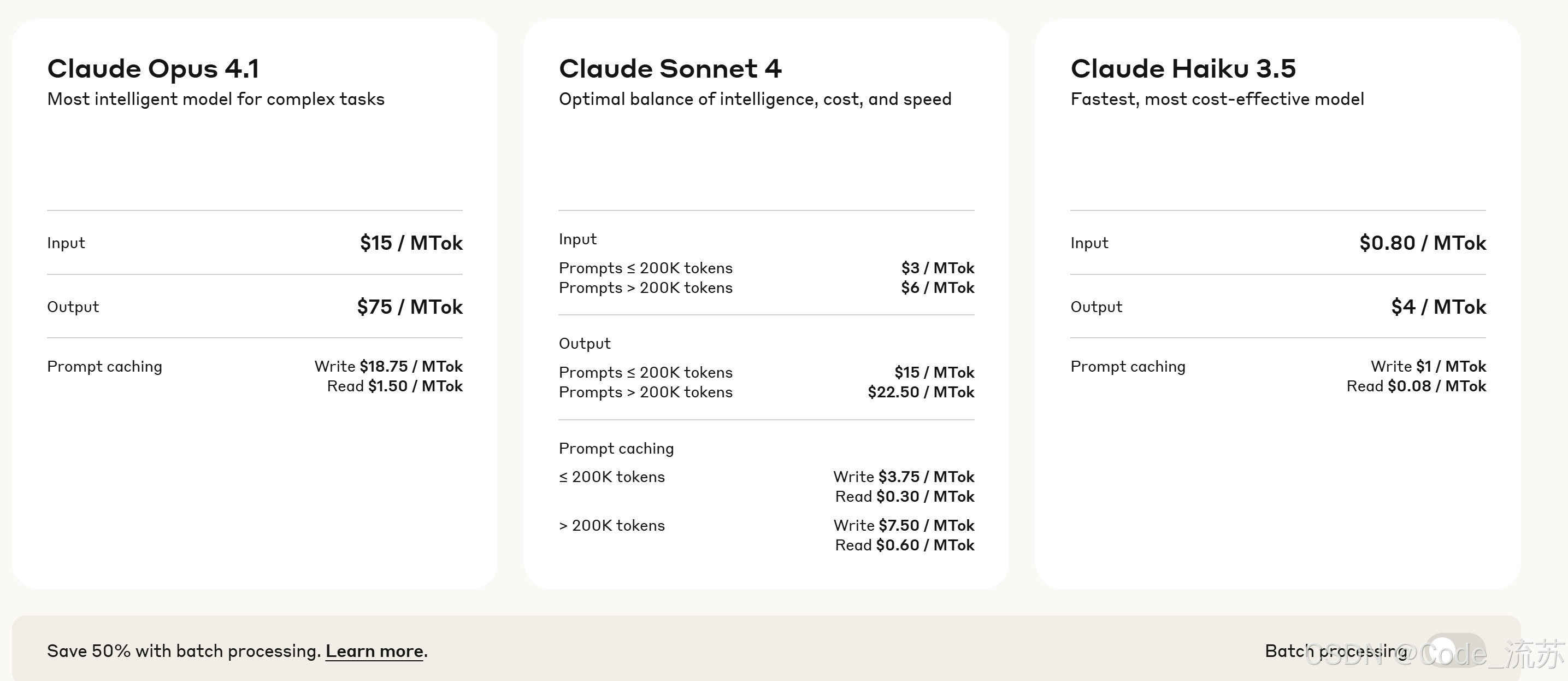Click the $22.50 / MTok output price
The image size is (1568, 681).
pyautogui.click(x=921, y=392)
